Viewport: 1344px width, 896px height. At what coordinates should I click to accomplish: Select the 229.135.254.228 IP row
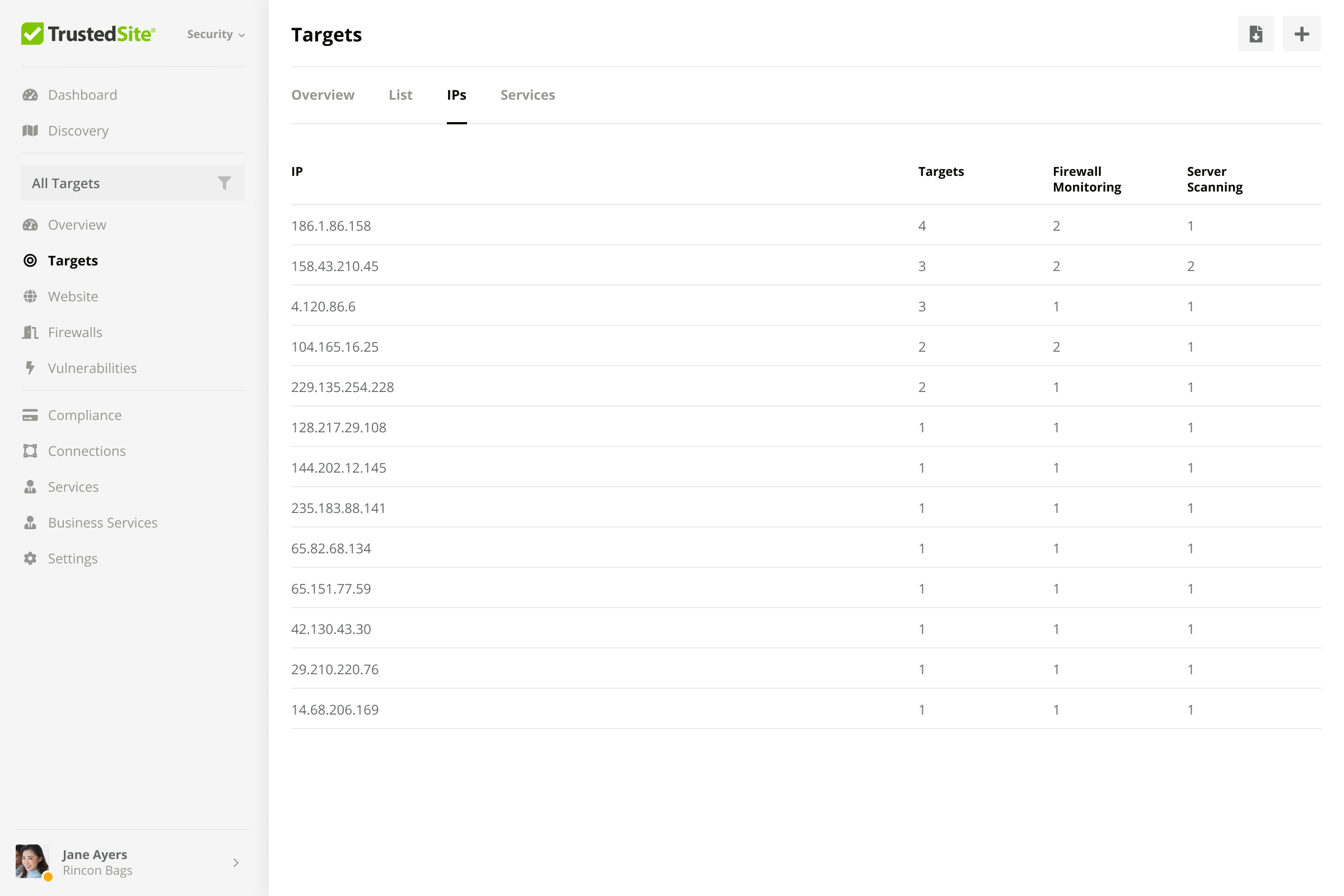342,387
